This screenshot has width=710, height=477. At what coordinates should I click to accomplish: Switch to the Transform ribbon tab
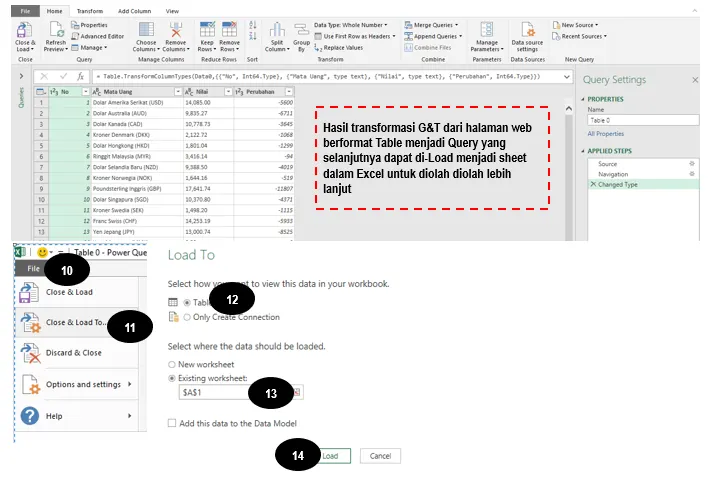pos(90,11)
